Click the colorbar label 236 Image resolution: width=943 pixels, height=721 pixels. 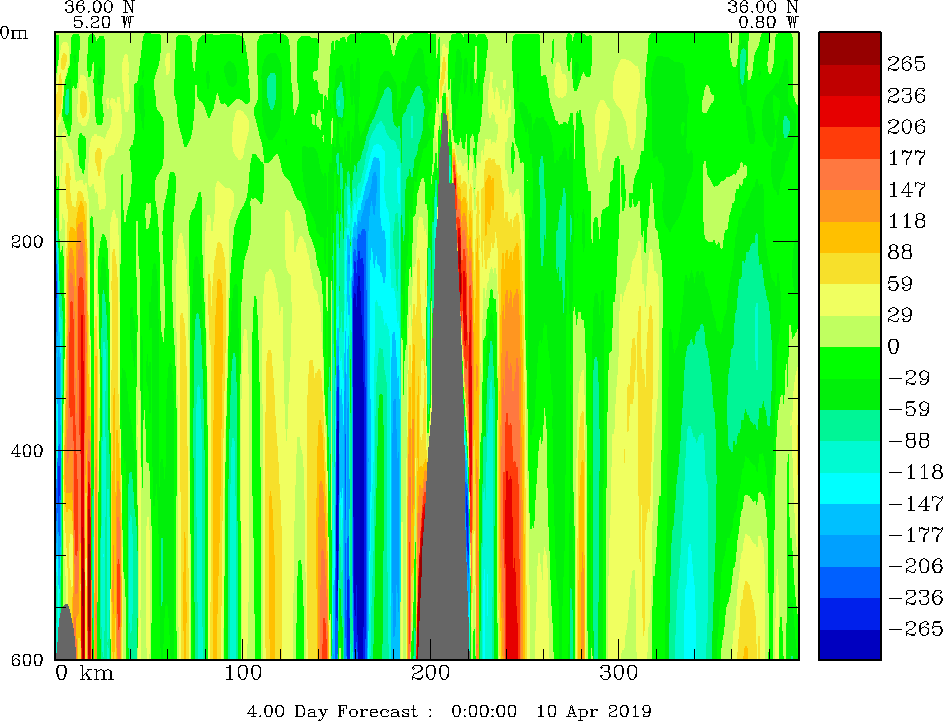(x=906, y=95)
